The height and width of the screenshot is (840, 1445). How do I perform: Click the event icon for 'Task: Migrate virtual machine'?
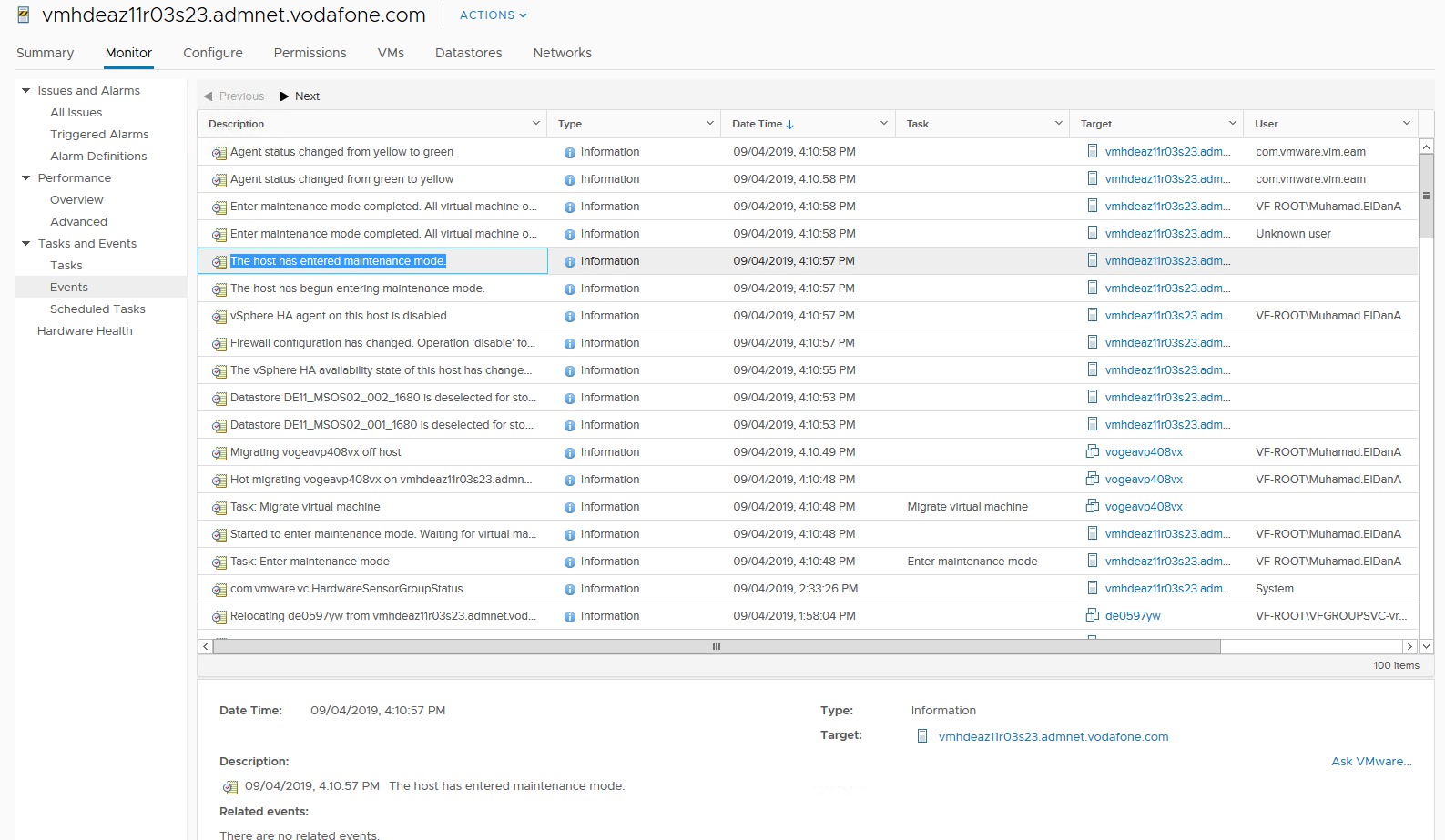219,508
